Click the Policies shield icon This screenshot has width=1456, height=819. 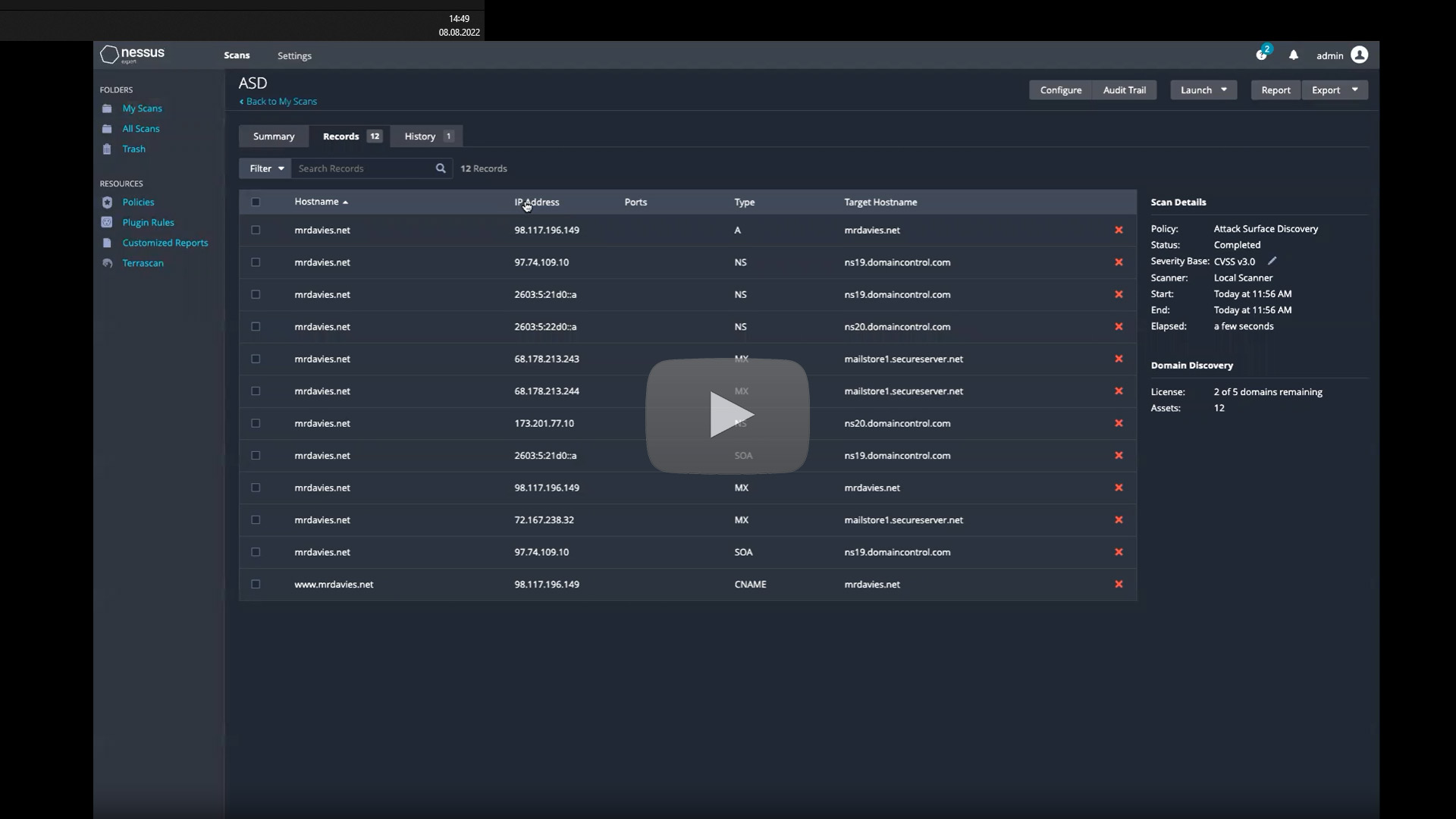coord(107,202)
